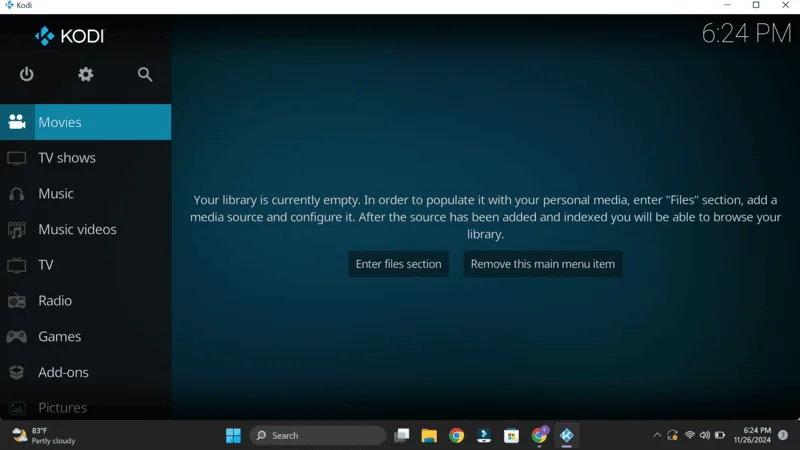The image size is (800, 450).
Task: Select the Pictures menu item
Action: pos(86,407)
